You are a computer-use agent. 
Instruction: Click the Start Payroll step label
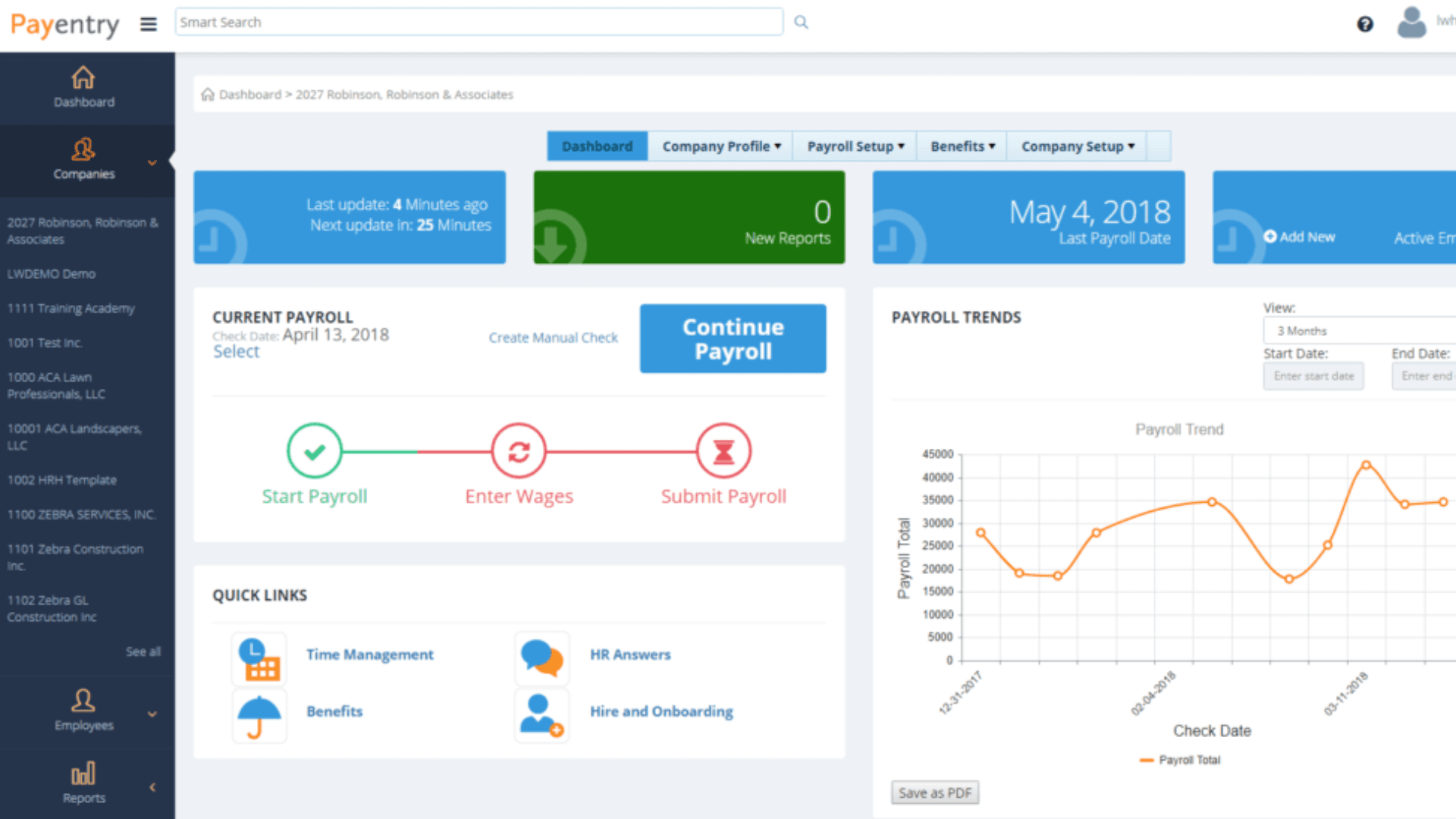pos(314,497)
